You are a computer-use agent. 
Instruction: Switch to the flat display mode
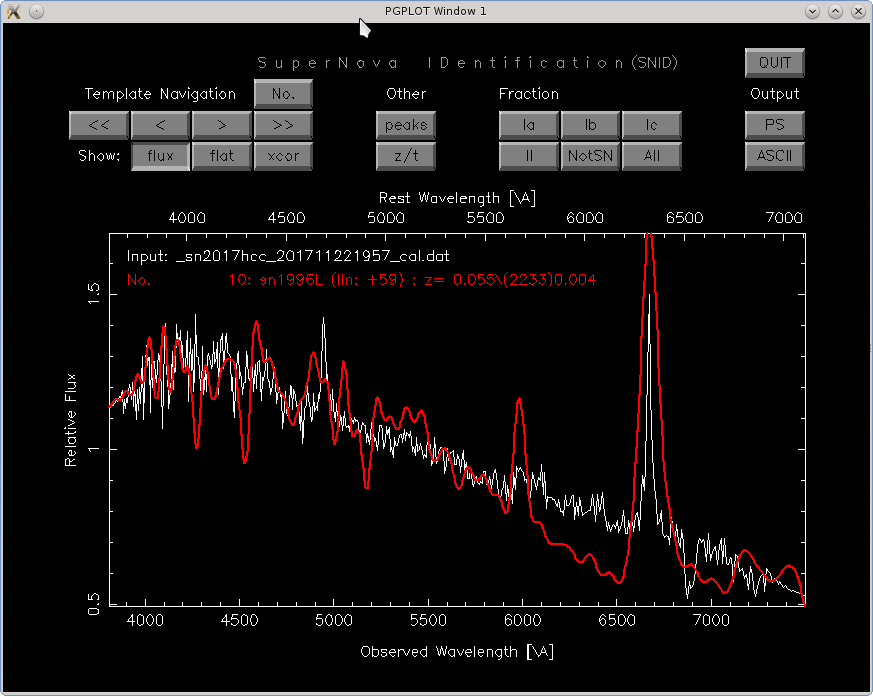[221, 156]
